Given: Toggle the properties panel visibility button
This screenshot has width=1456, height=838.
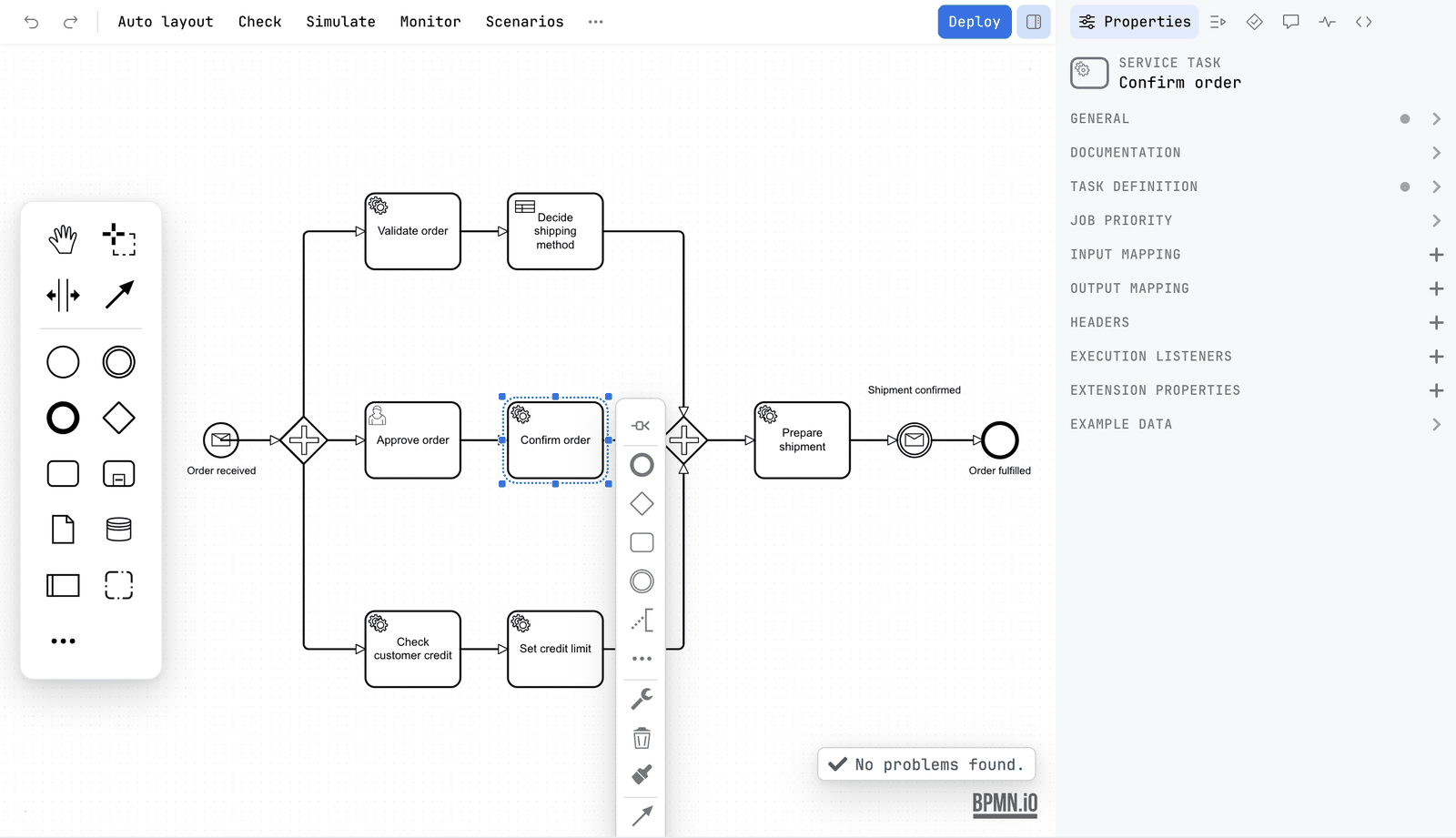Looking at the screenshot, I should click(1034, 22).
